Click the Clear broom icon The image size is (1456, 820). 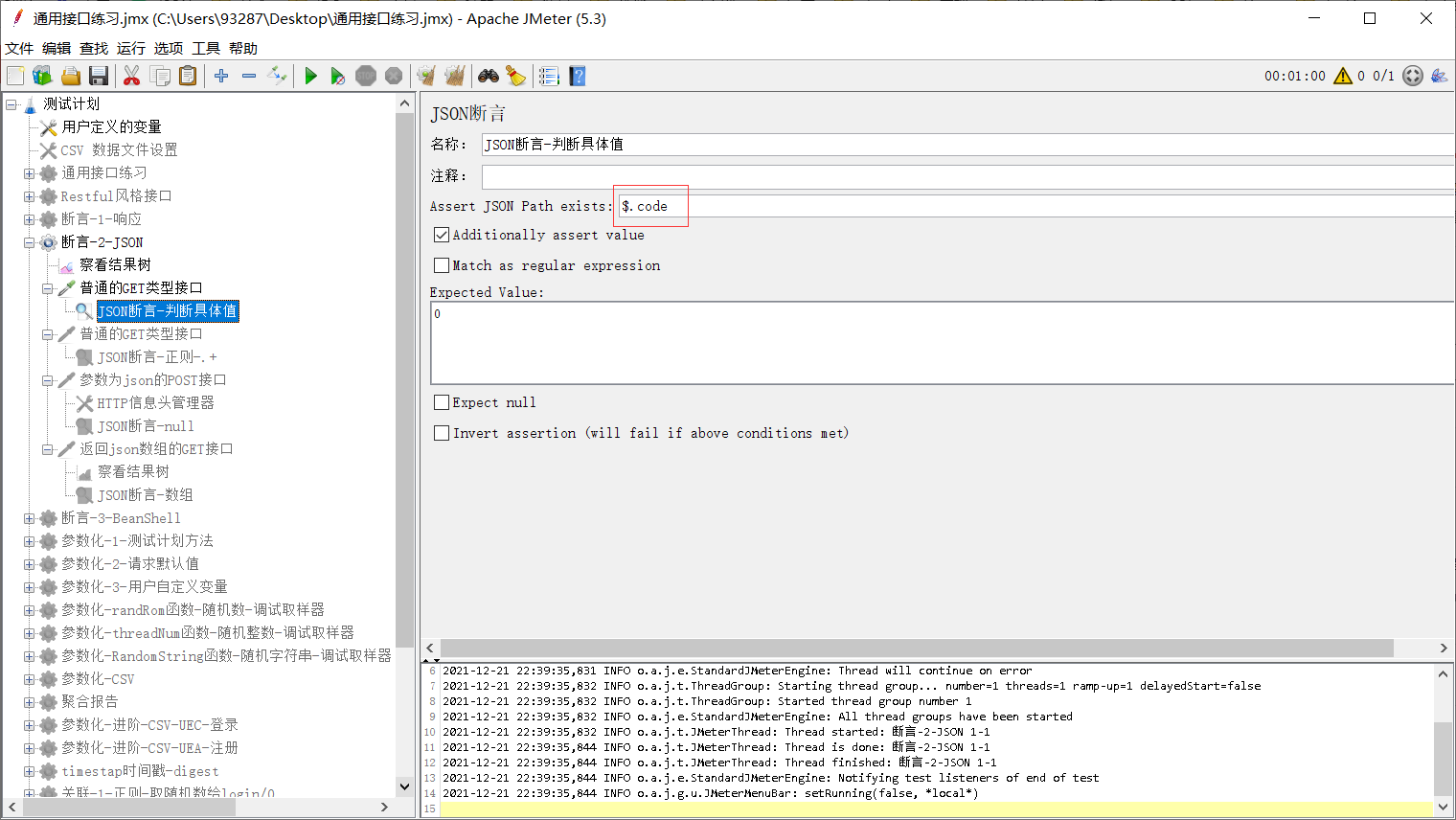pyautogui.click(x=426, y=76)
